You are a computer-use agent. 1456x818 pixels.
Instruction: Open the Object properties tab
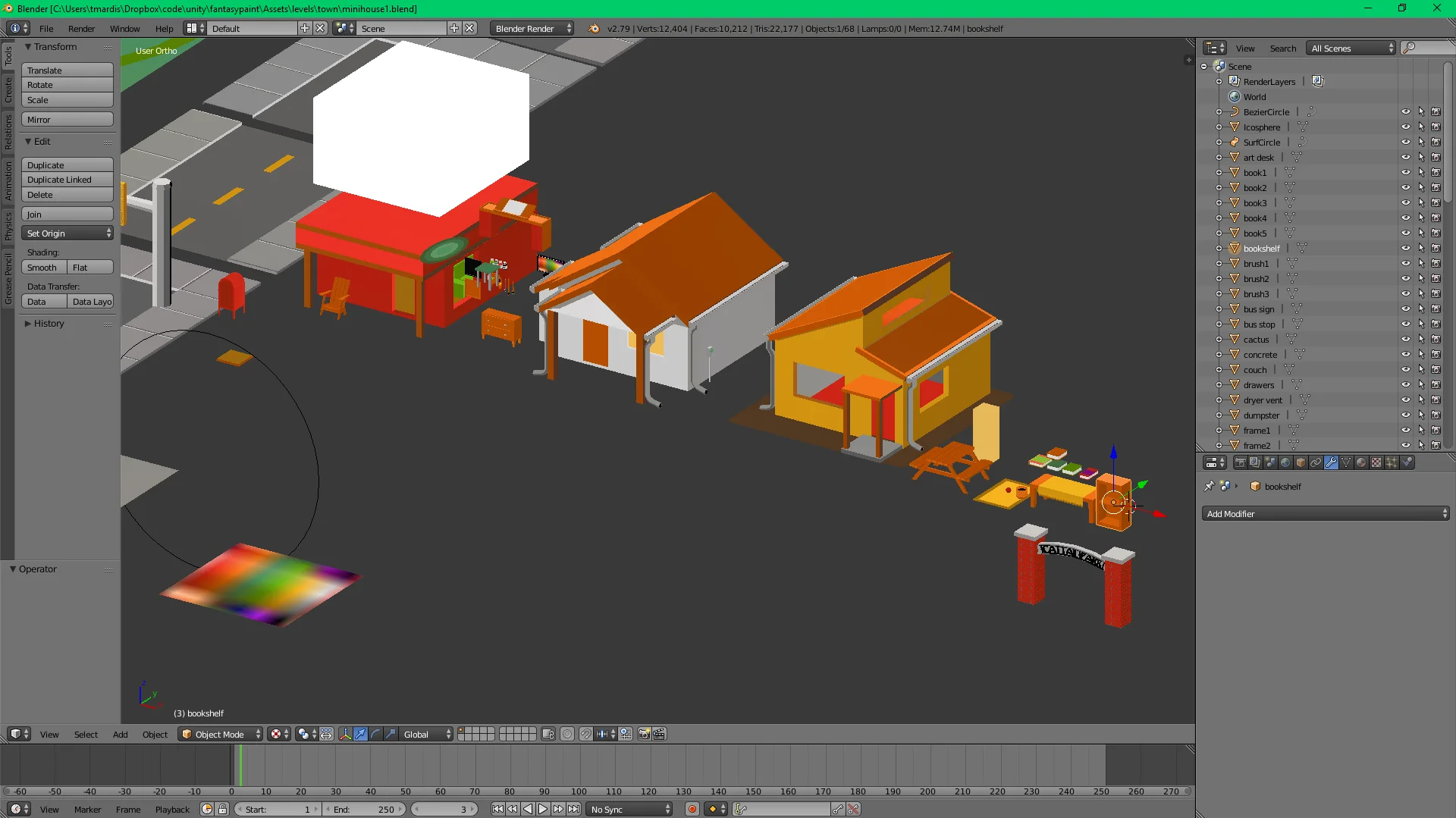[1301, 462]
